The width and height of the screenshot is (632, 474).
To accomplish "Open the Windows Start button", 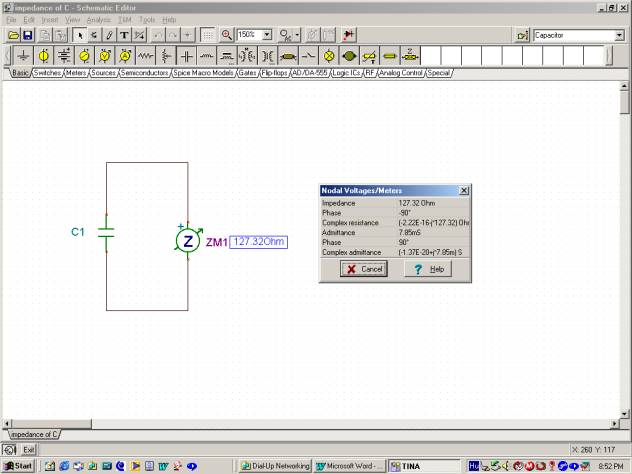I will pos(17,466).
